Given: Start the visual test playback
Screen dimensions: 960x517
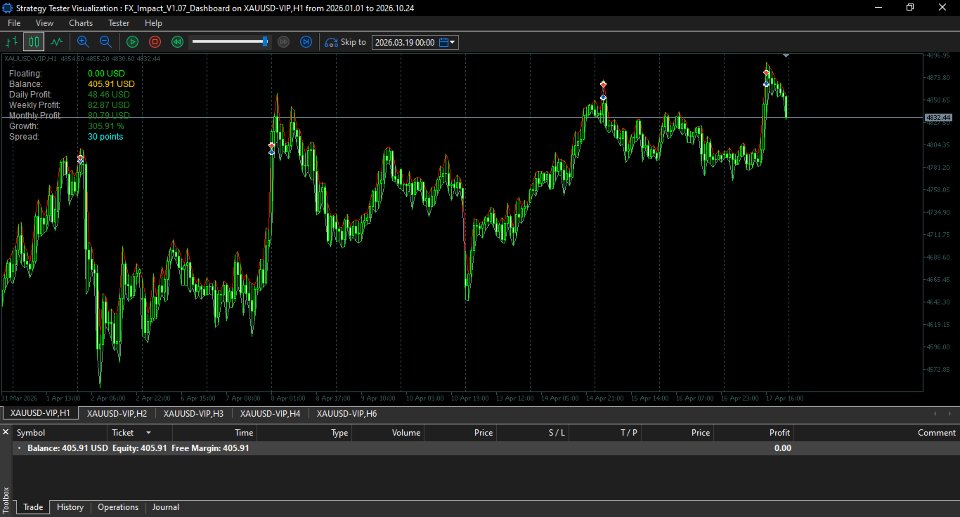Looking at the screenshot, I should pos(132,42).
